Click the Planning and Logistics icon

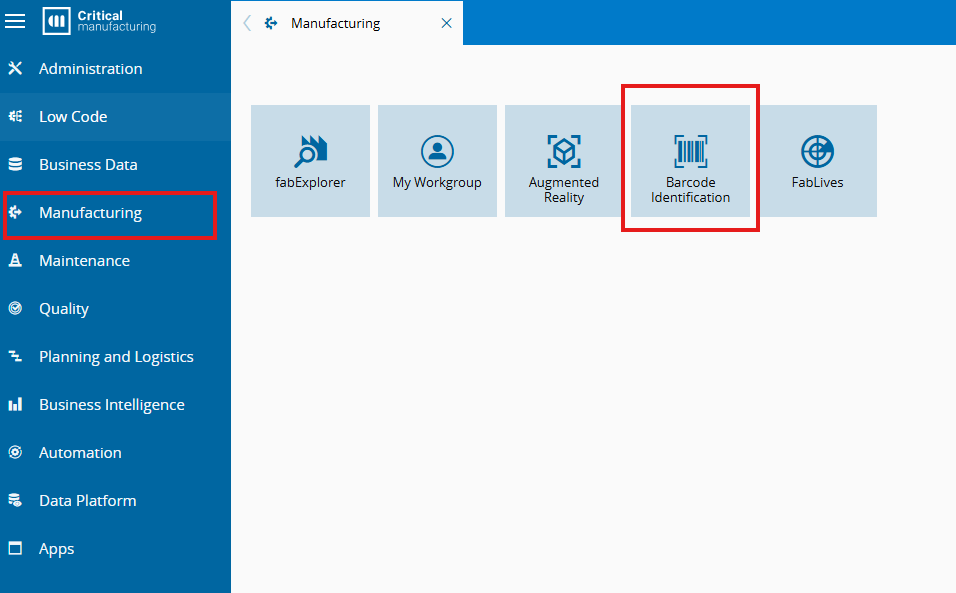[x=15, y=356]
